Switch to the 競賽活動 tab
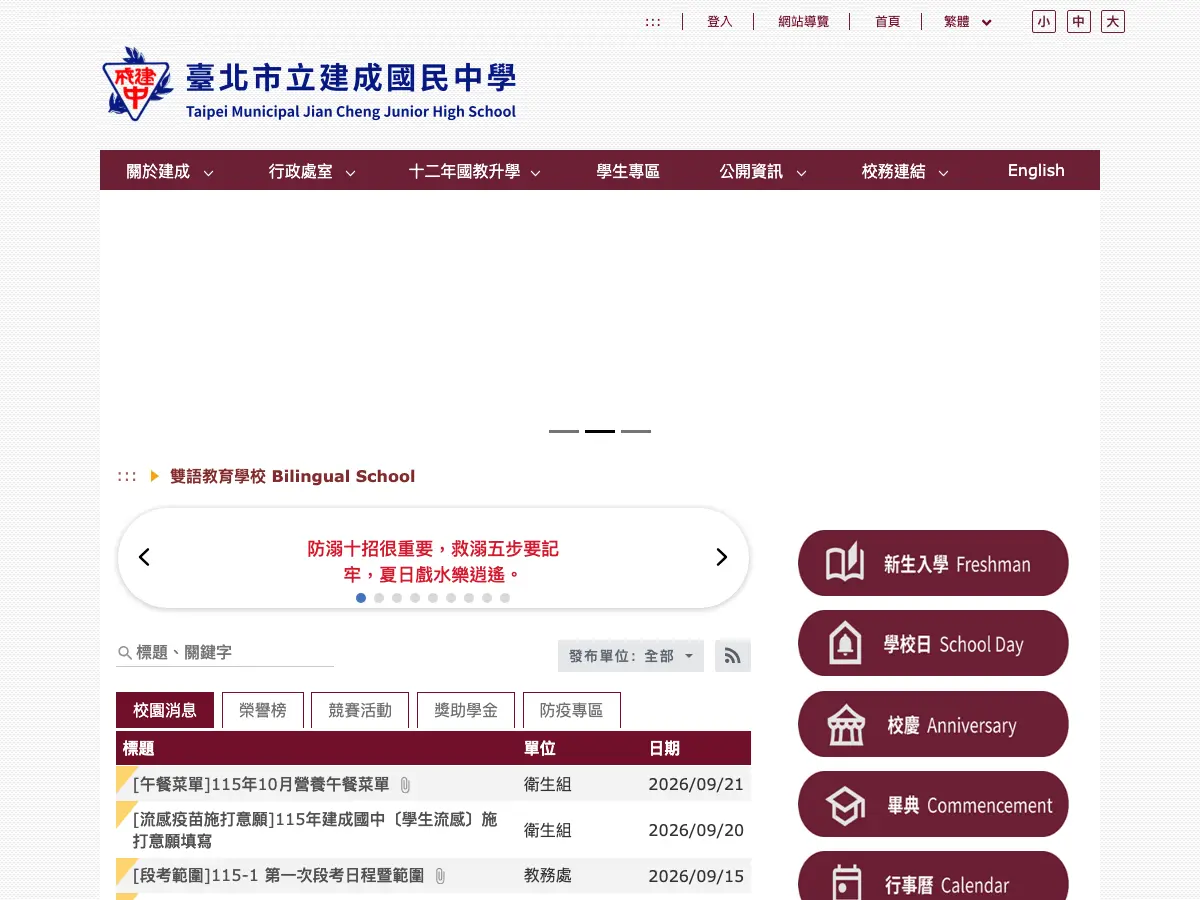1200x900 pixels. [x=360, y=710]
